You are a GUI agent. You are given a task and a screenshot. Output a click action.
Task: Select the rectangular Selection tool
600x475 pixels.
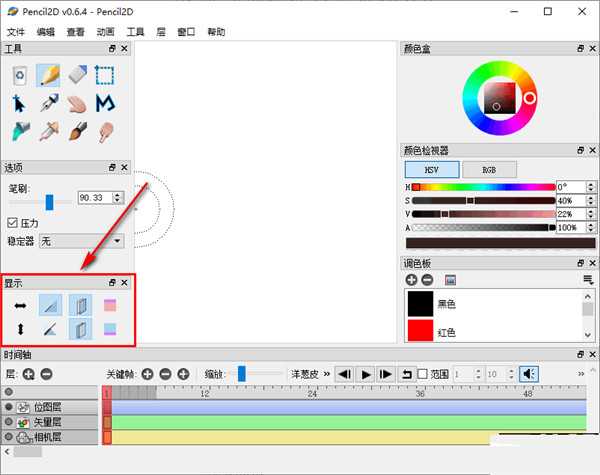point(104,75)
